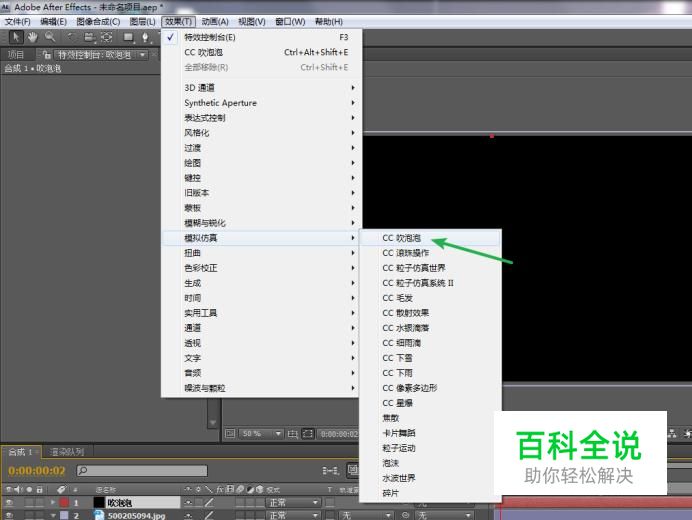Open 500205094.jpg track matte 无 dropdown
692x520 pixels.
click(366, 515)
